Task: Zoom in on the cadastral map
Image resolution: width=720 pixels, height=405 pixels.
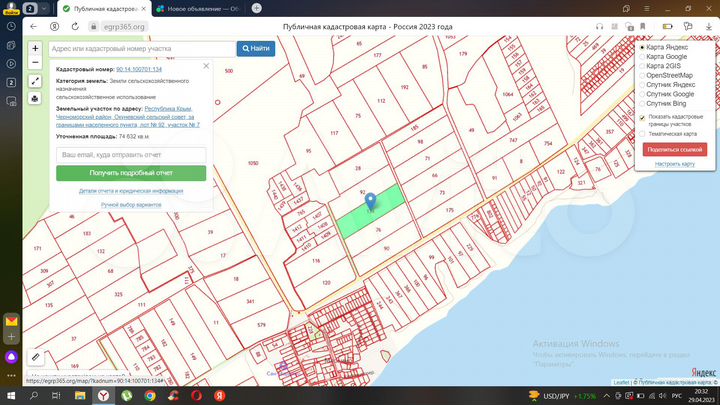Action: pyautogui.click(x=35, y=48)
